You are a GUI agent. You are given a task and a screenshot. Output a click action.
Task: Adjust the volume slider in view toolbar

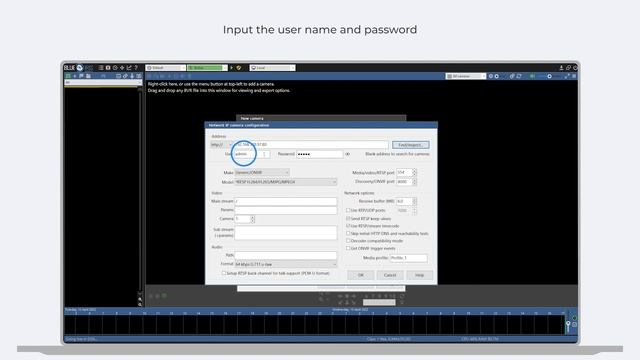(x=549, y=76)
